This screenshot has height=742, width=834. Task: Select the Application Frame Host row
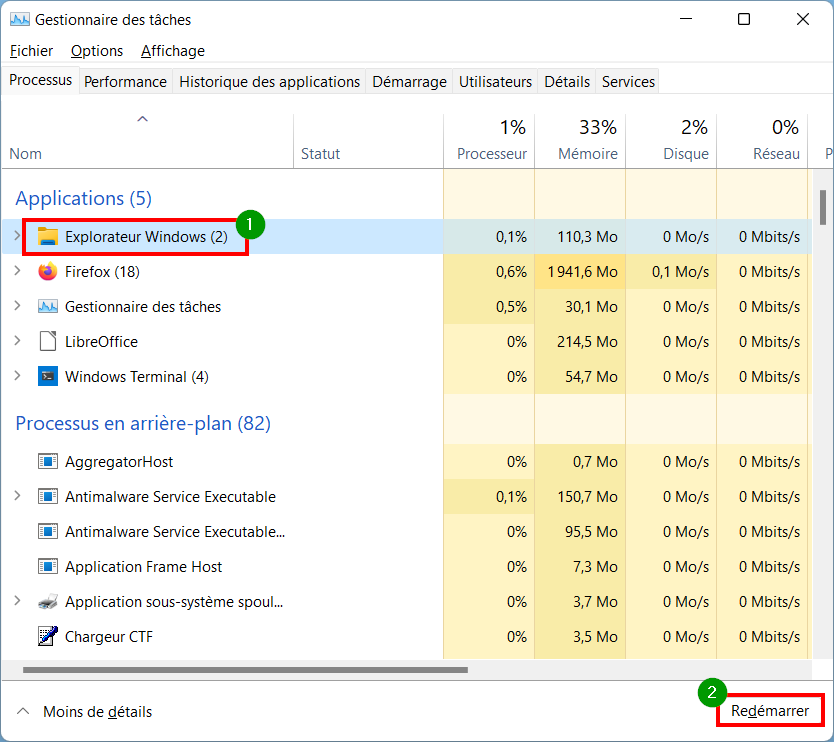[x=407, y=566]
